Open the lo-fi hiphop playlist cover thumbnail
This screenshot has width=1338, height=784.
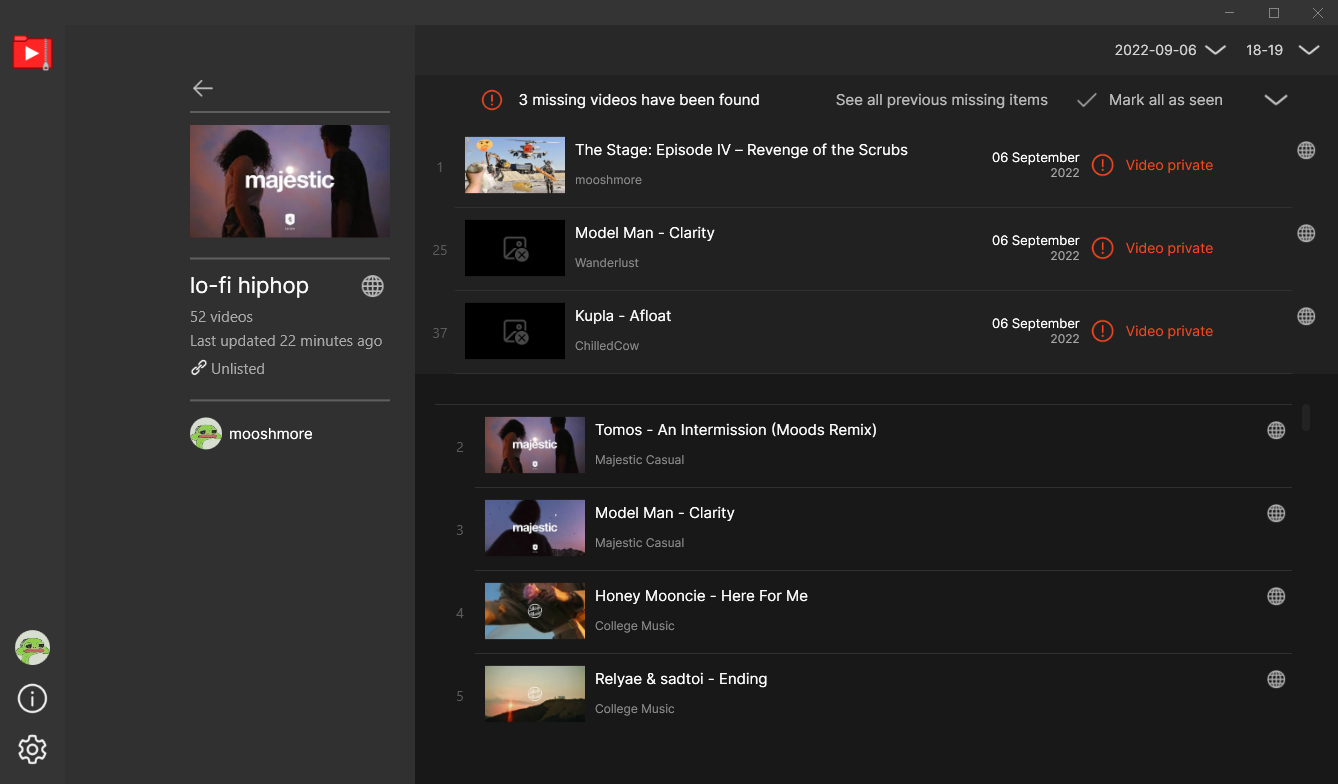pos(290,181)
